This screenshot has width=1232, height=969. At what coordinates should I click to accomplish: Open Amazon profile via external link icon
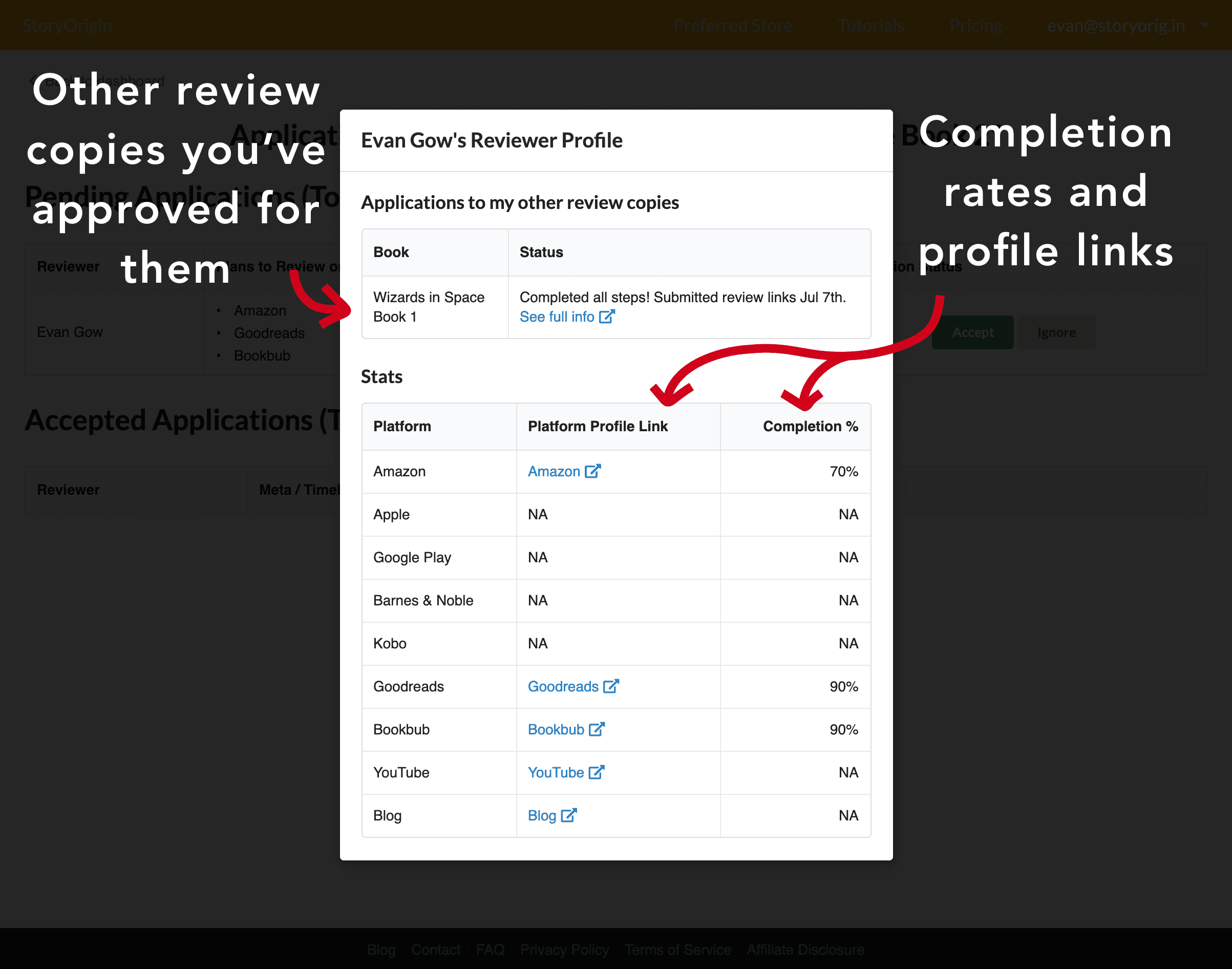[x=593, y=471]
